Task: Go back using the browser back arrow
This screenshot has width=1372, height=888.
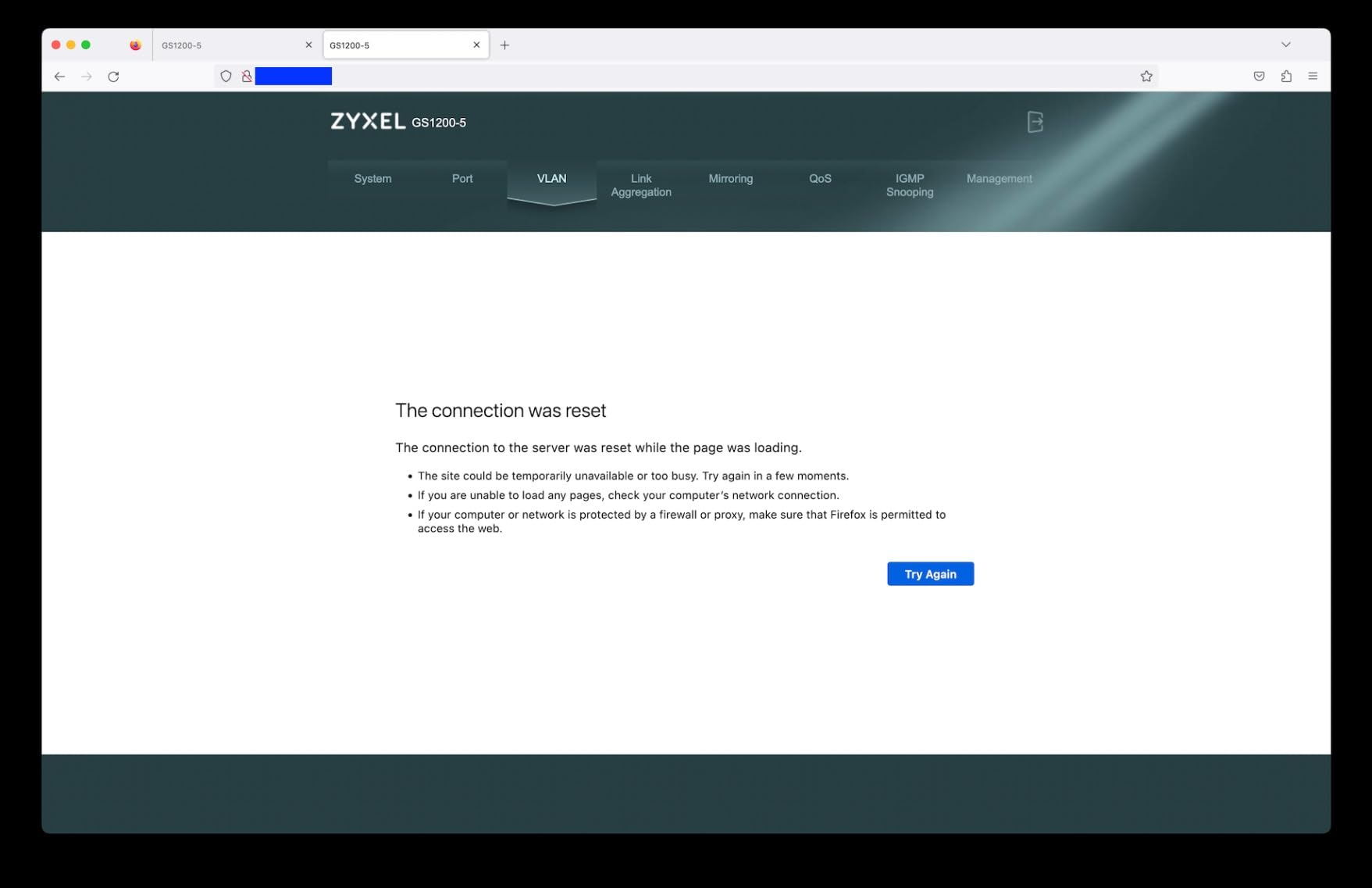Action: (x=59, y=77)
